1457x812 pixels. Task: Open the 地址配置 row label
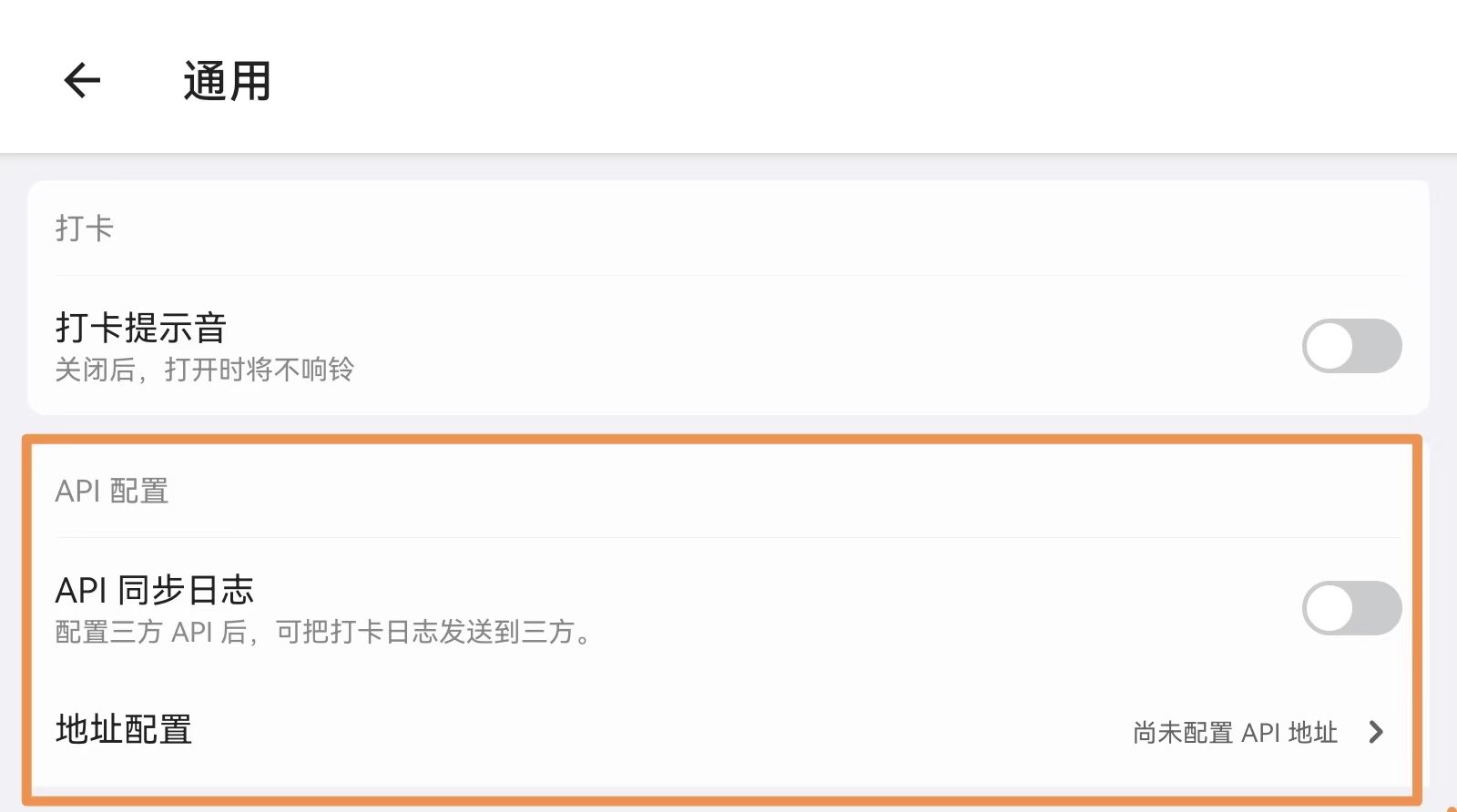coord(124,730)
